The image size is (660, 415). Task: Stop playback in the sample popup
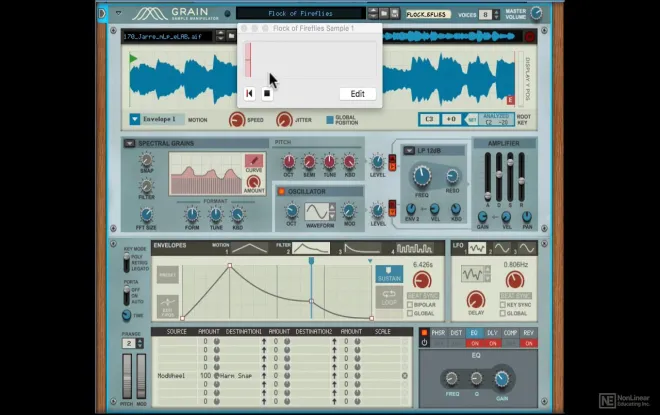point(266,93)
